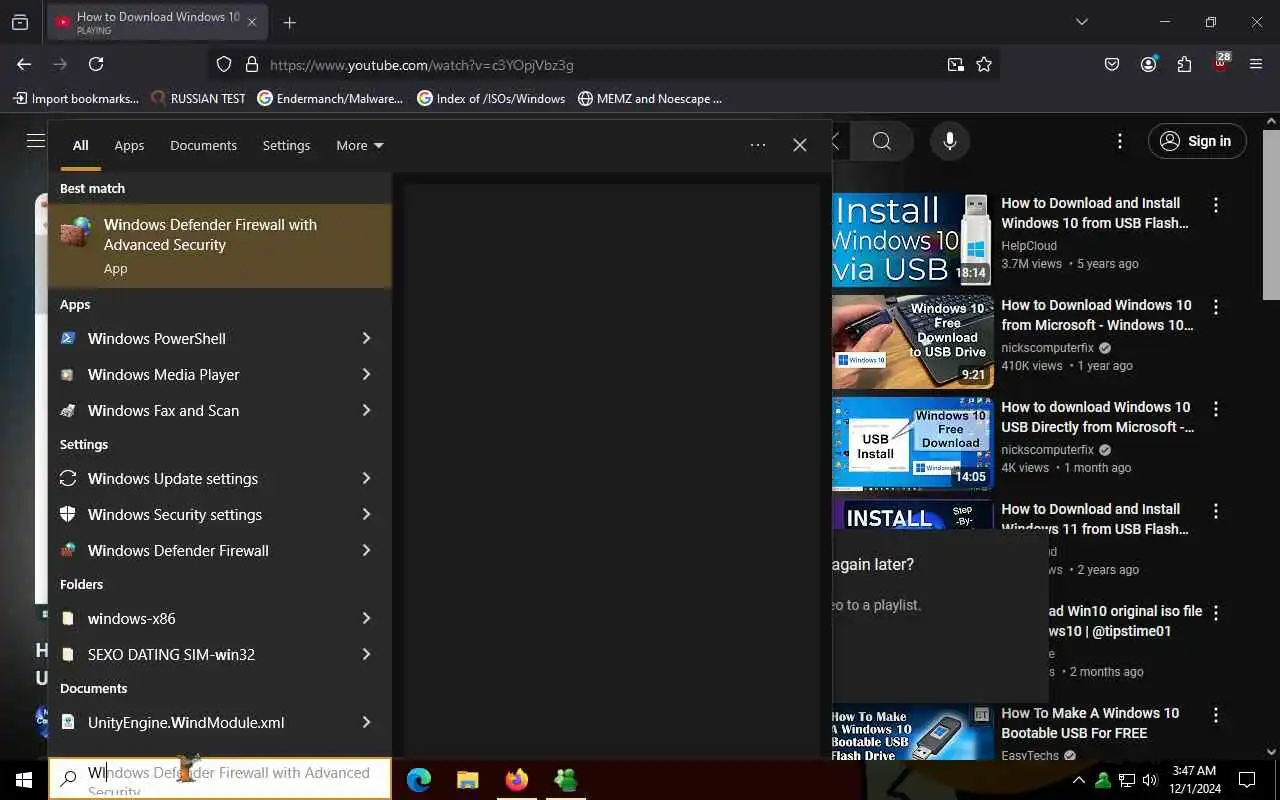The height and width of the screenshot is (800, 1280).
Task: Open Firefox account profile icon
Action: click(x=1148, y=64)
